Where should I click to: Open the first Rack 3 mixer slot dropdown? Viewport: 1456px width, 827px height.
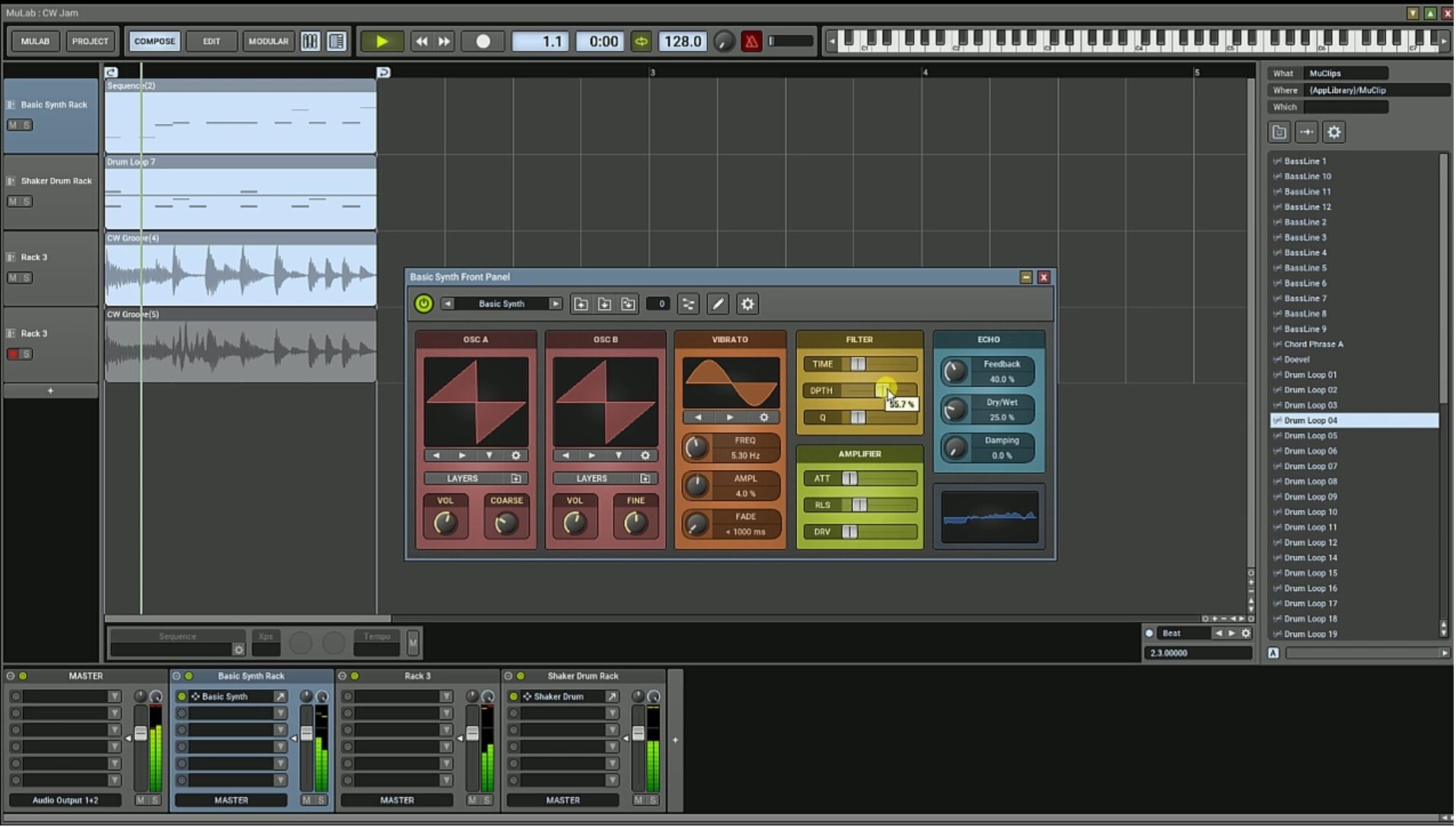[446, 697]
